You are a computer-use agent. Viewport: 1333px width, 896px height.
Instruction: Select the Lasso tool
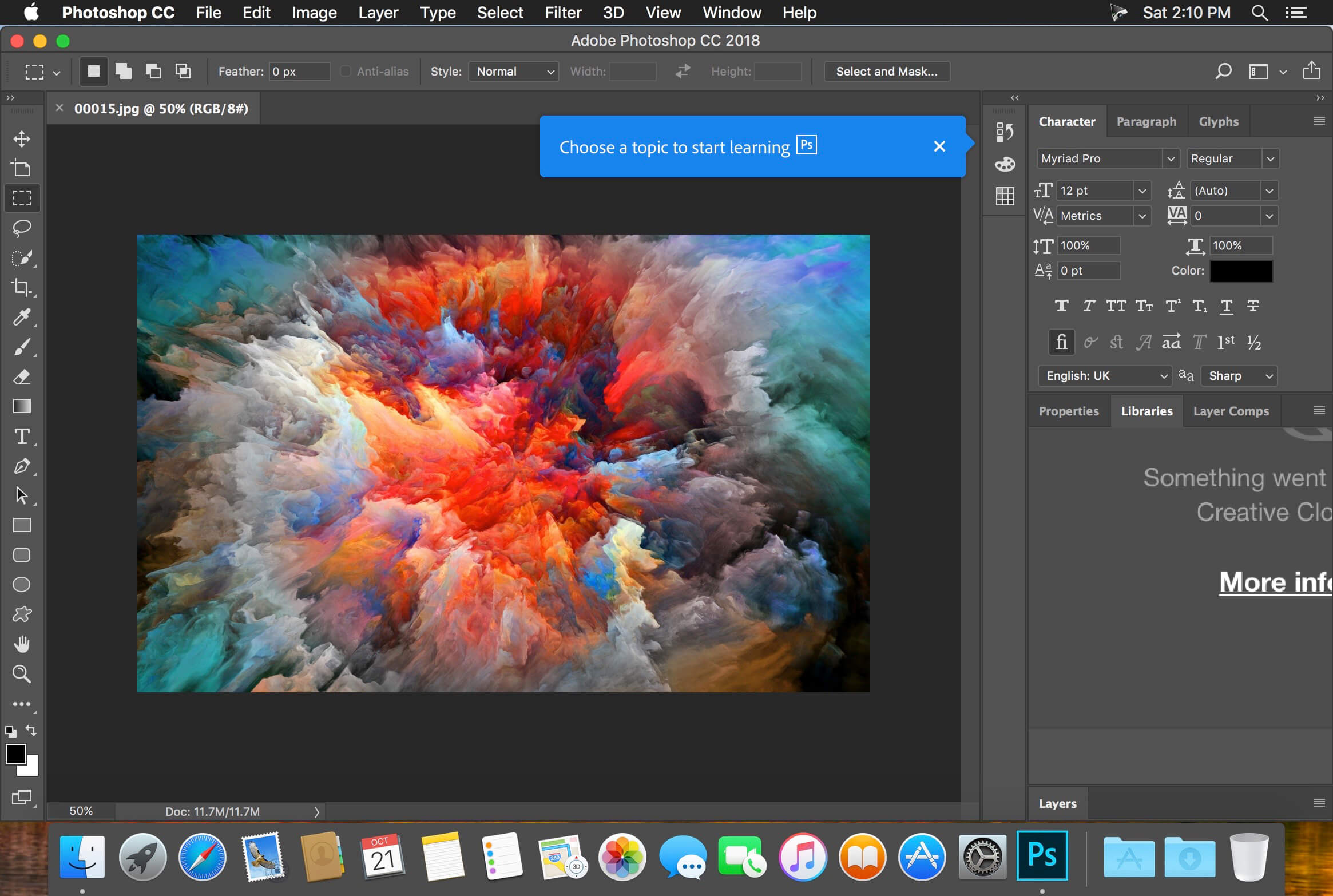coord(22,227)
